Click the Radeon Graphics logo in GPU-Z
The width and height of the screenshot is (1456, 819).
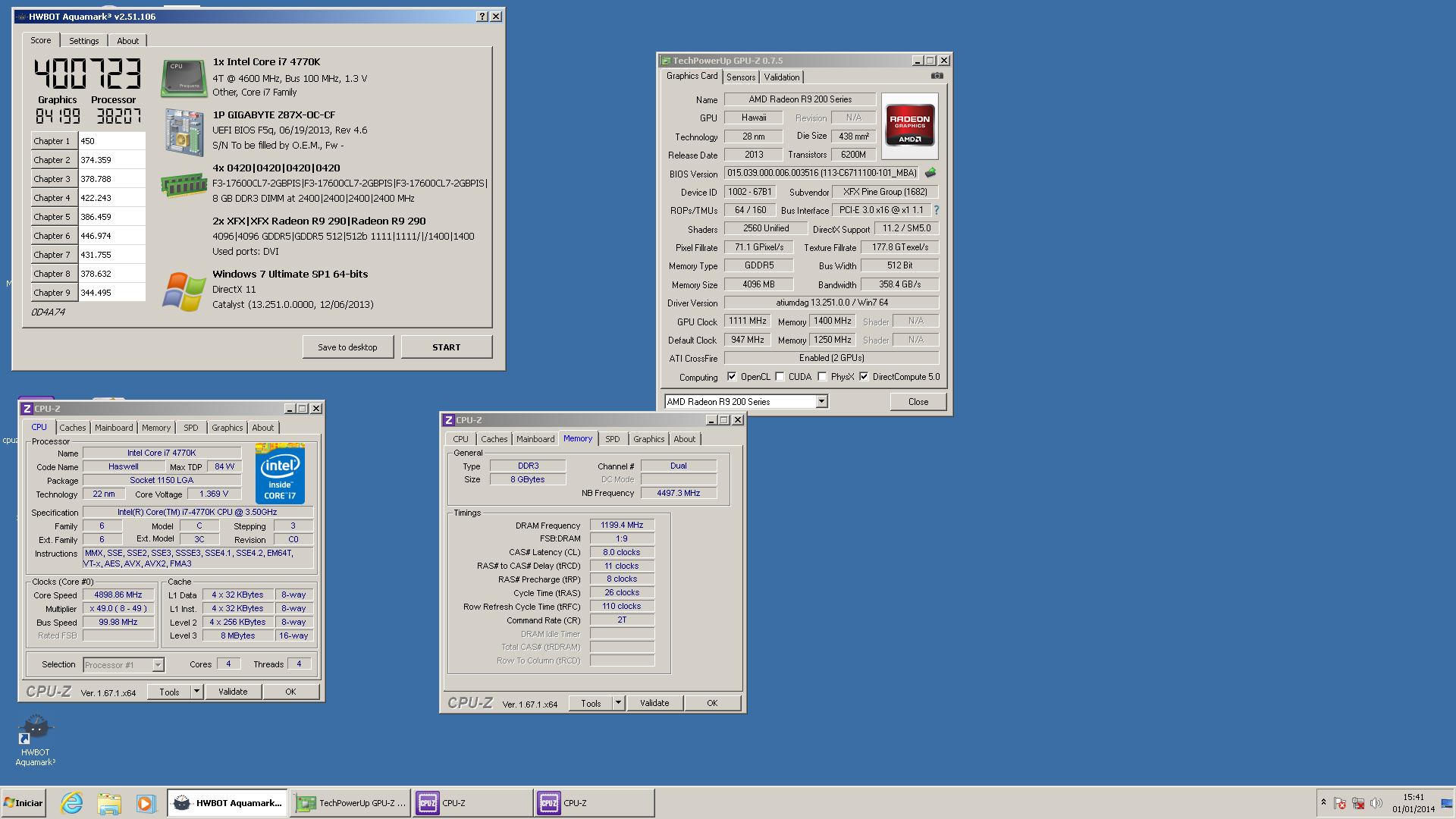point(910,125)
